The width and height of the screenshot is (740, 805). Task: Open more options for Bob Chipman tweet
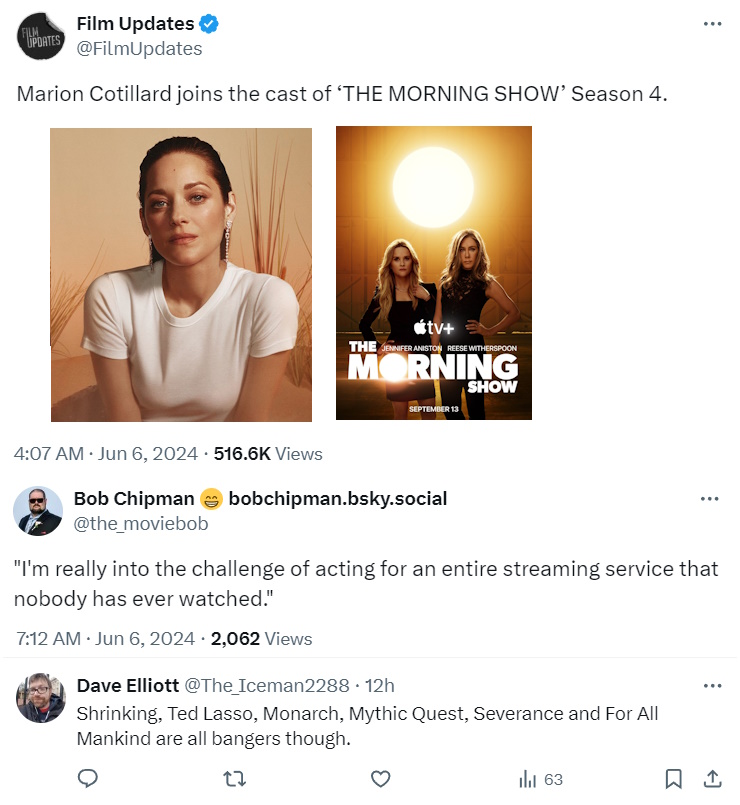(x=710, y=498)
